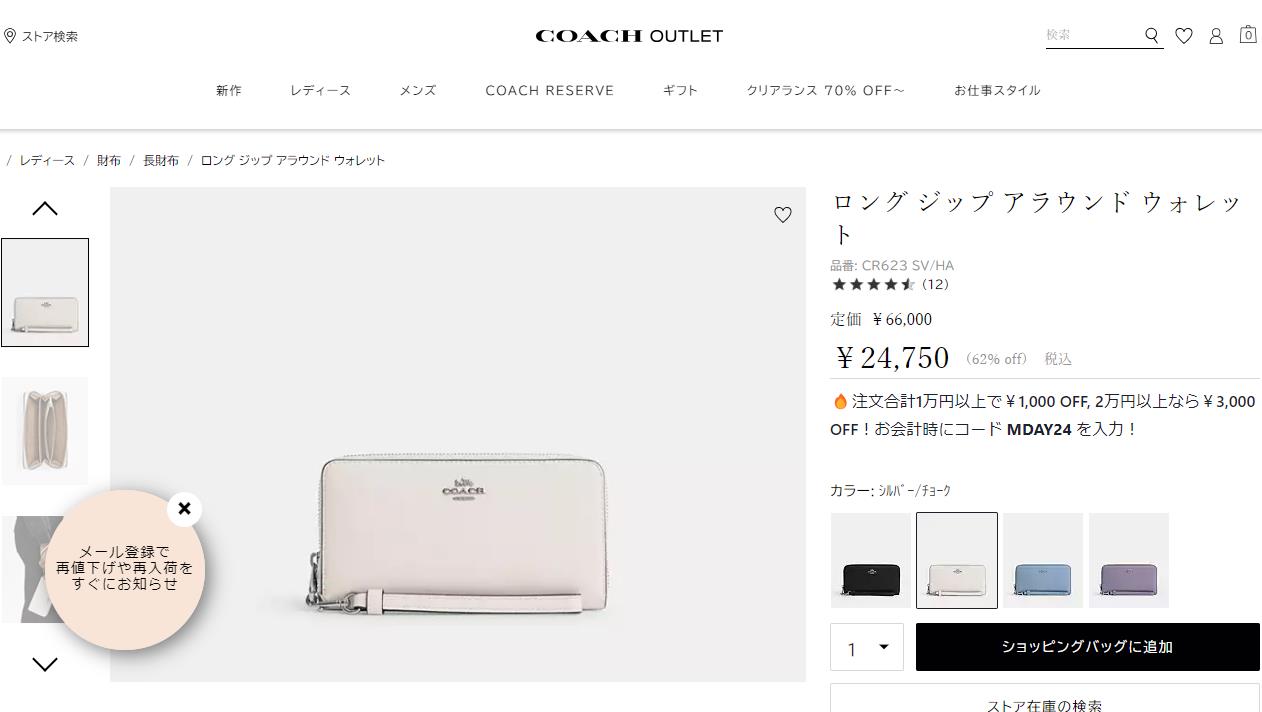Open the wishlist heart icon in header
The height and width of the screenshot is (712, 1262).
tap(1184, 36)
